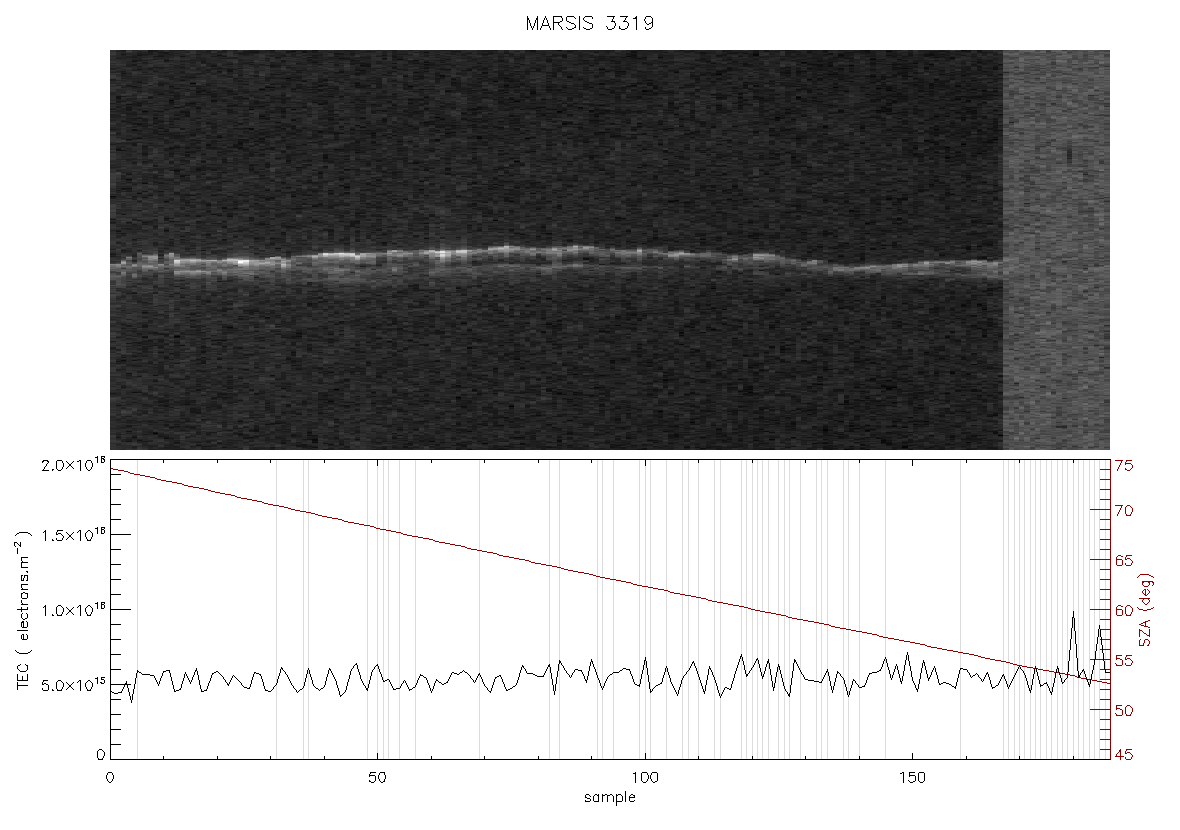Image resolution: width=1180 pixels, height=830 pixels.
Task: Click the 70 SZA tick label
Action: click(1124, 511)
